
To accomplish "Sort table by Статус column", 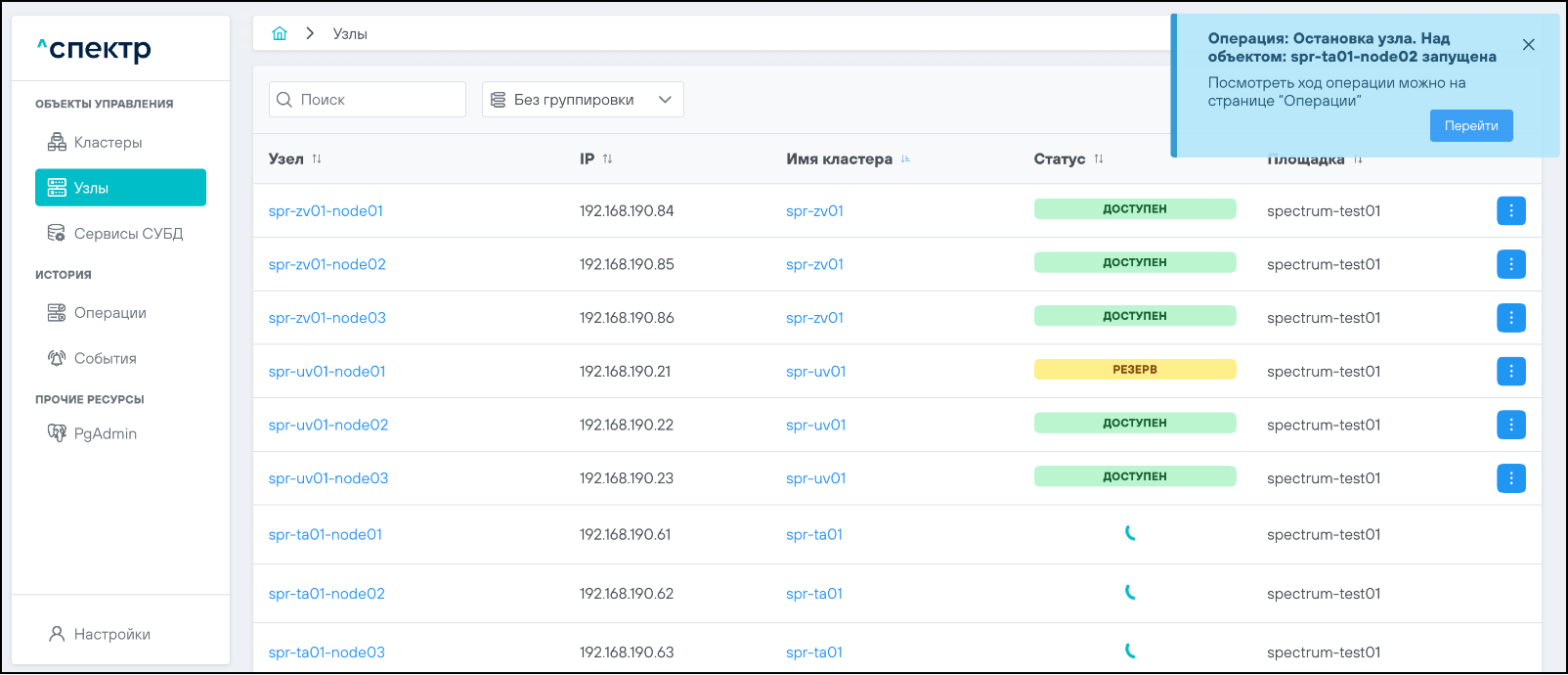I will [1099, 158].
